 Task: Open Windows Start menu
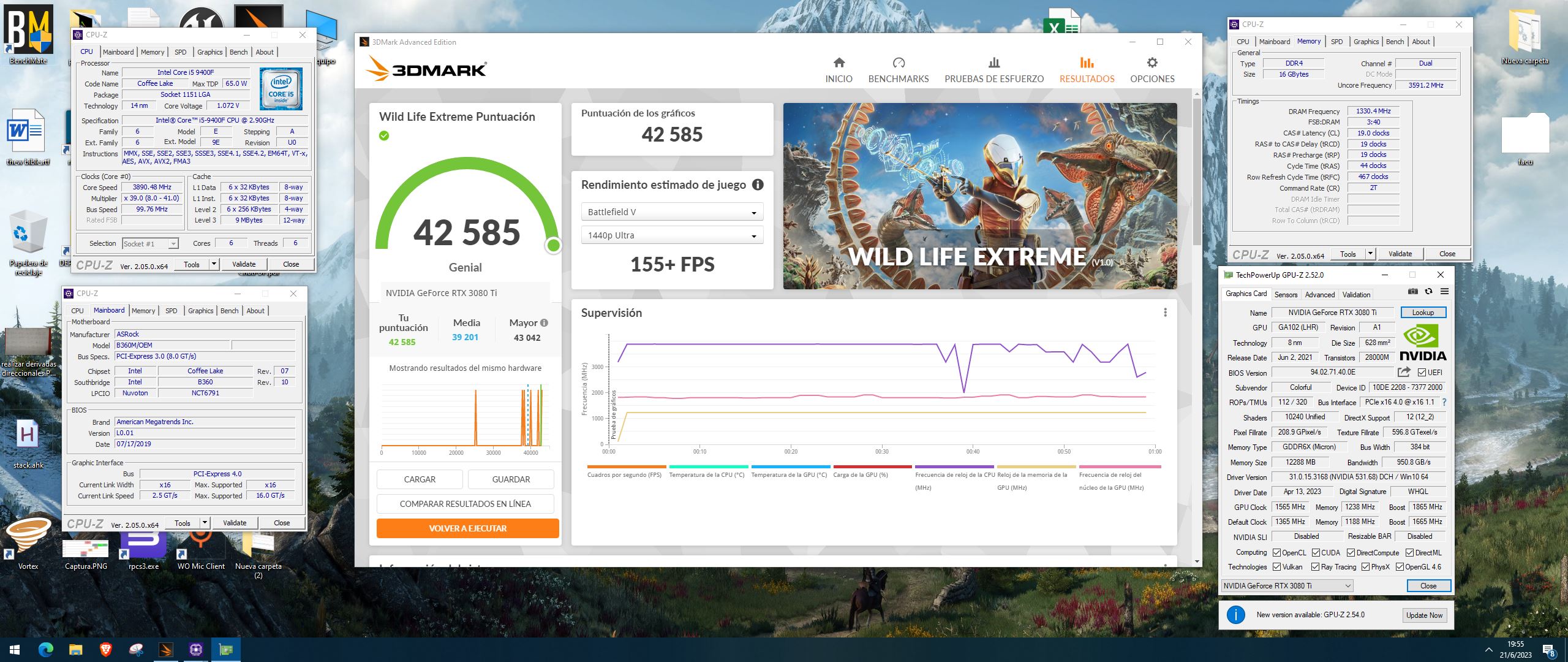(15, 650)
